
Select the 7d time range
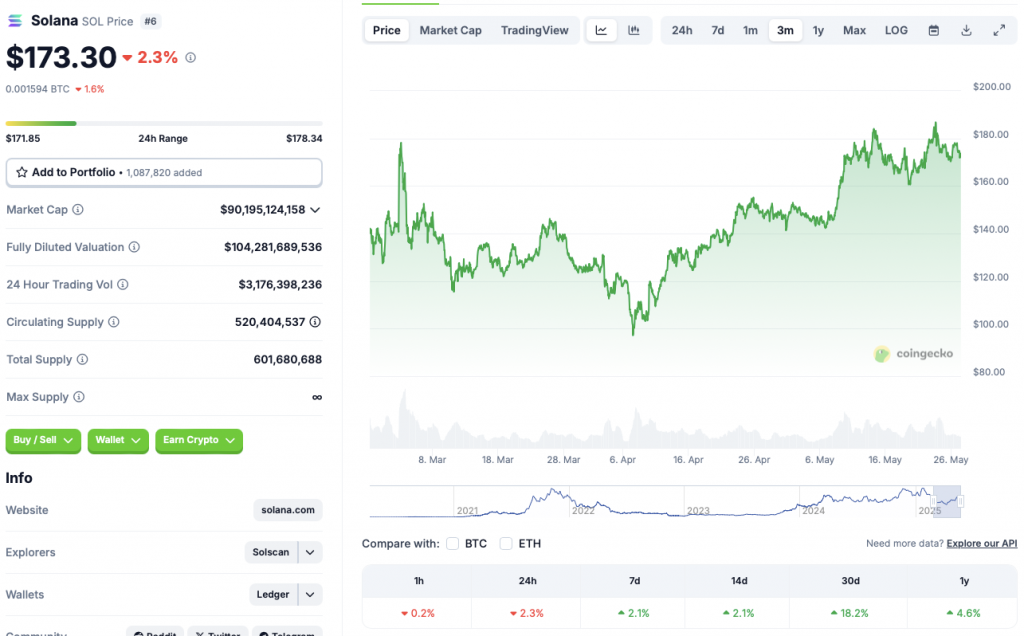pos(718,30)
